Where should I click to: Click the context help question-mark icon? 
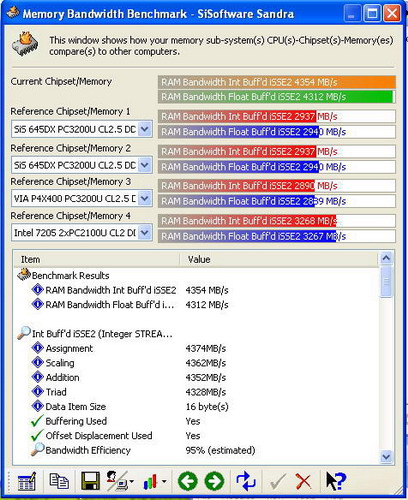[336, 481]
